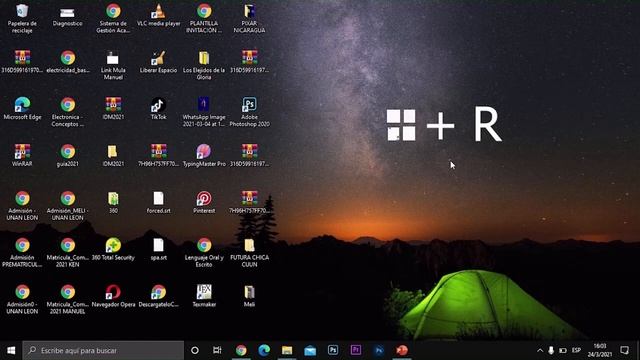The height and width of the screenshot is (360, 640).
Task: Select 360 Total Security shortcut
Action: point(113,249)
